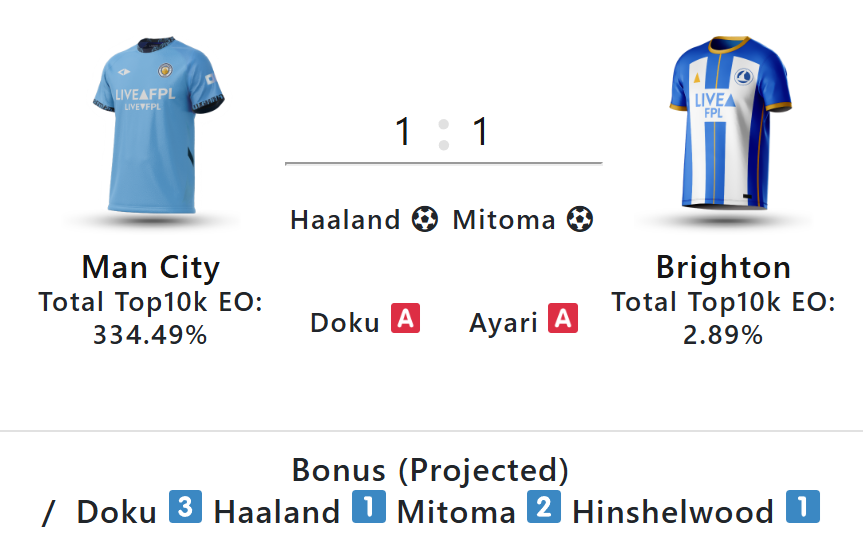The width and height of the screenshot is (863, 543).
Task: Click Haaland's blue 1 bonus badge
Action: click(x=368, y=509)
